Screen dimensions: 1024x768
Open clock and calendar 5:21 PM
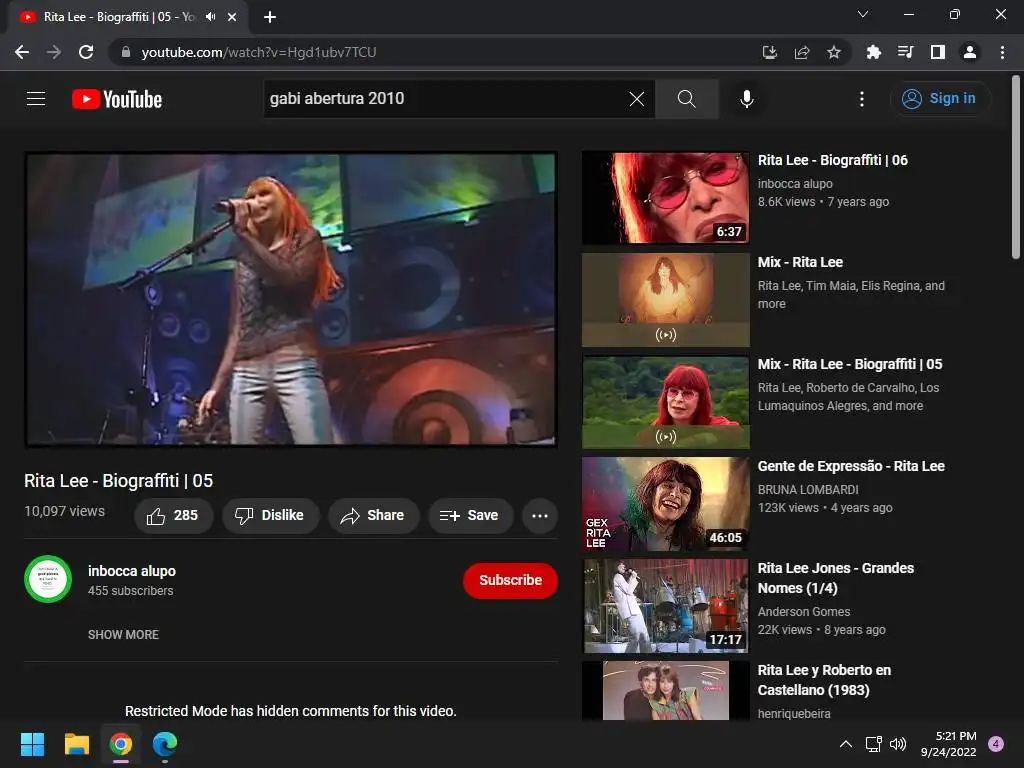click(948, 744)
